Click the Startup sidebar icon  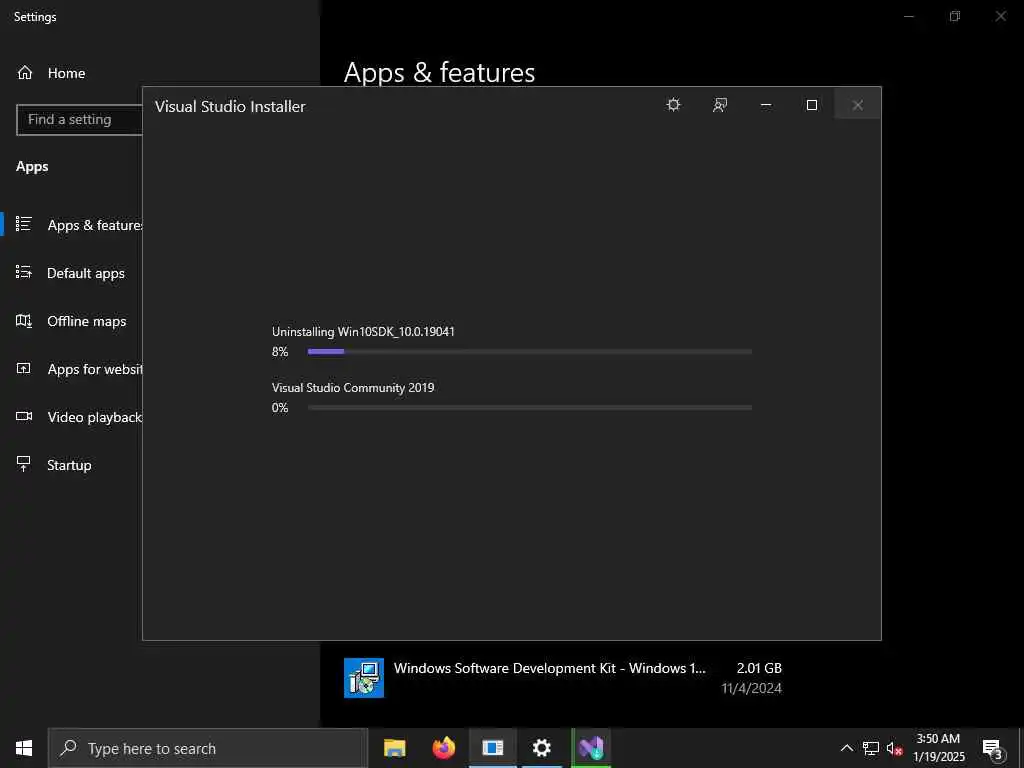coord(24,464)
